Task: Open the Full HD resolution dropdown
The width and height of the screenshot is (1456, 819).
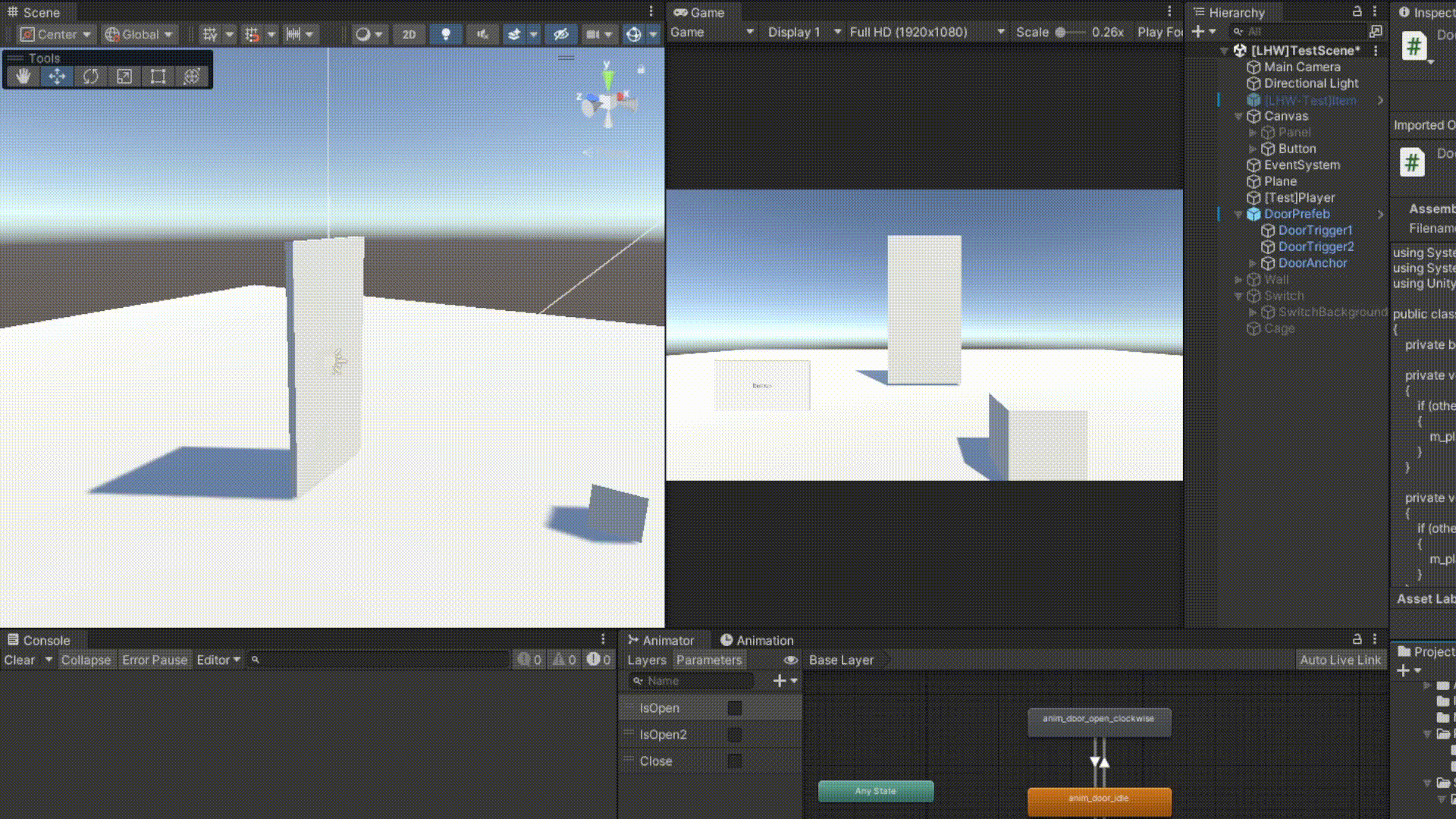Action: 927,32
